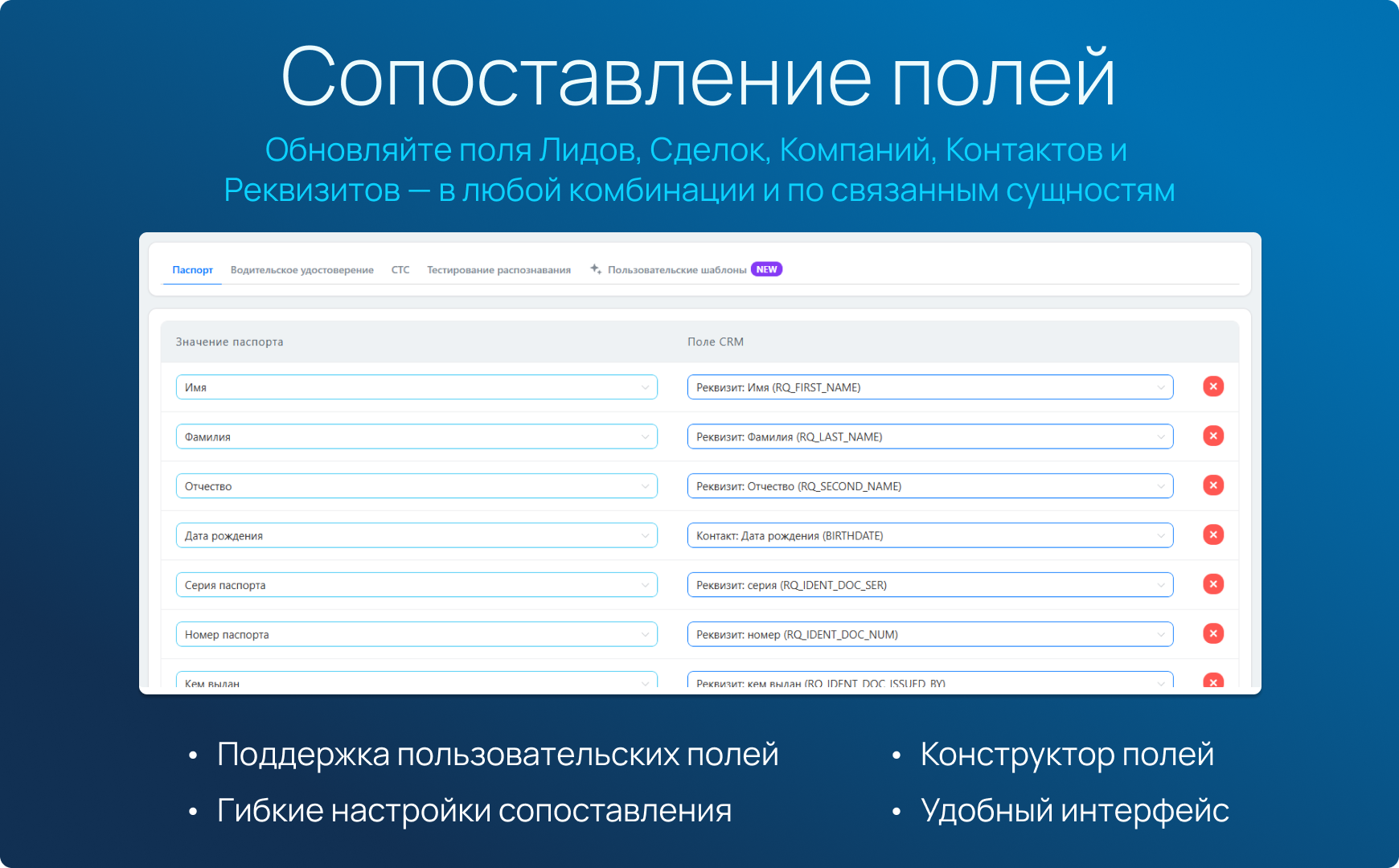
Task: Switch to Водительское удостоверение tab
Action: [302, 270]
